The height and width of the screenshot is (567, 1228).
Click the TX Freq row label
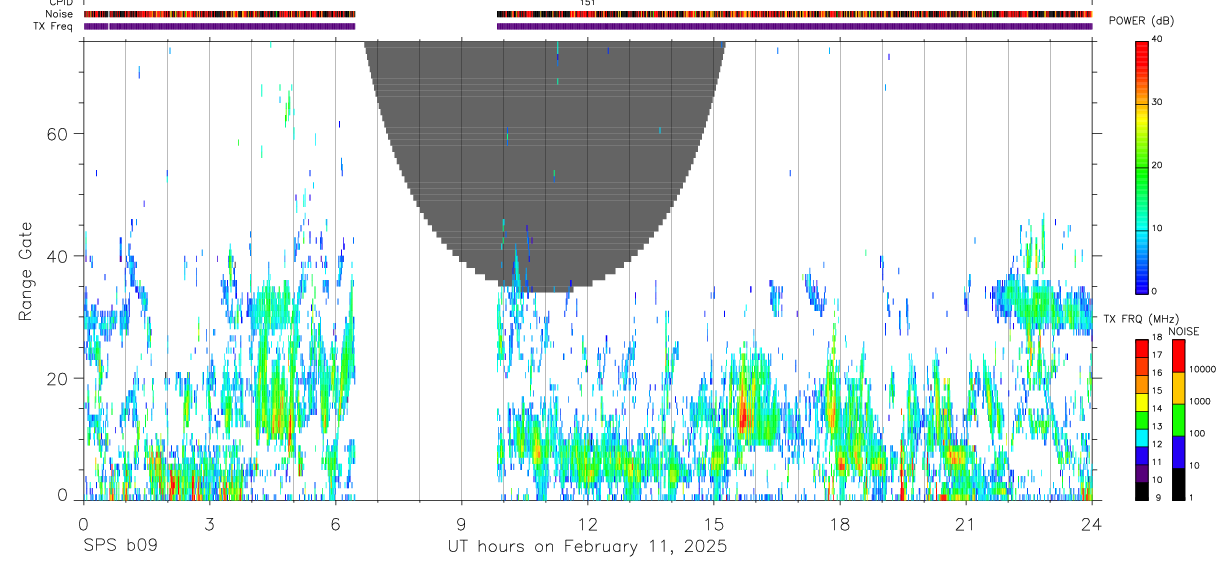(53, 26)
